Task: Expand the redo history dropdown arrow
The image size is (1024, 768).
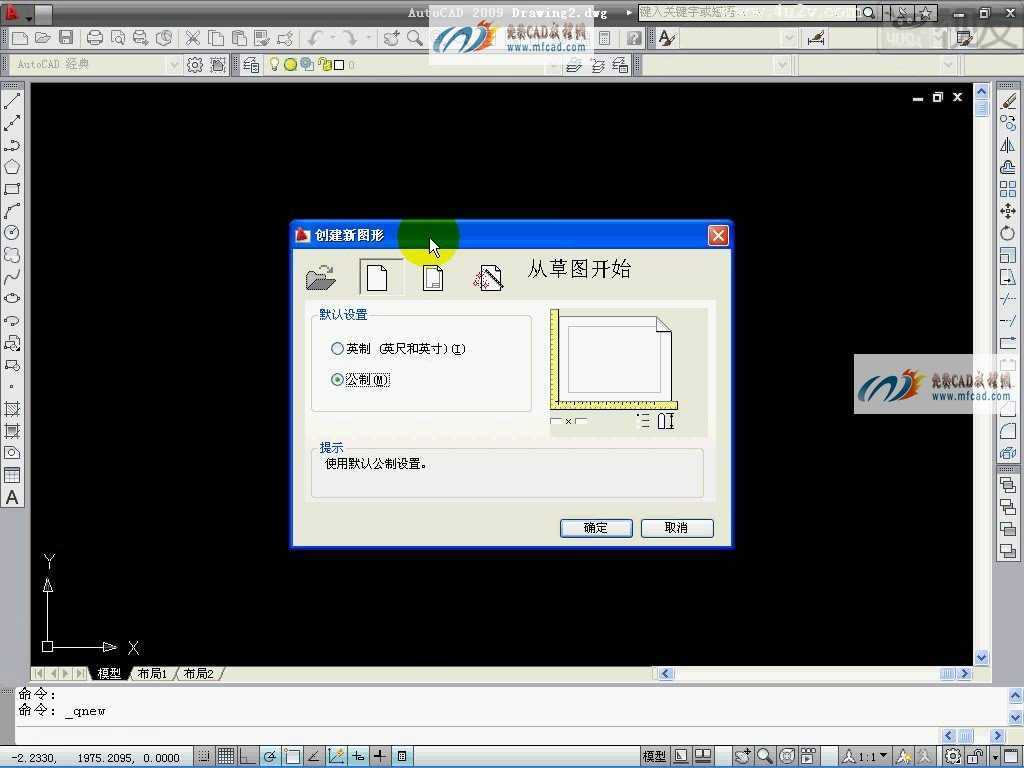Action: pyautogui.click(x=368, y=38)
